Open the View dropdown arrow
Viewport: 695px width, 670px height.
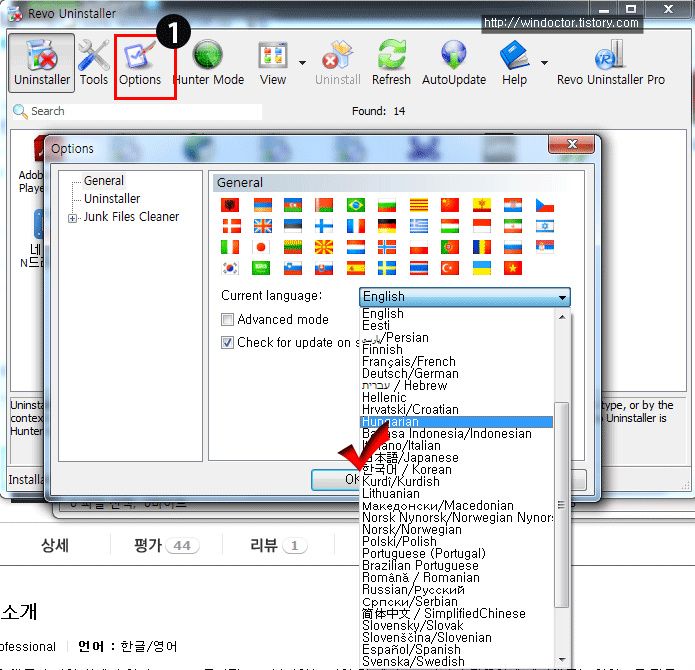tap(302, 62)
